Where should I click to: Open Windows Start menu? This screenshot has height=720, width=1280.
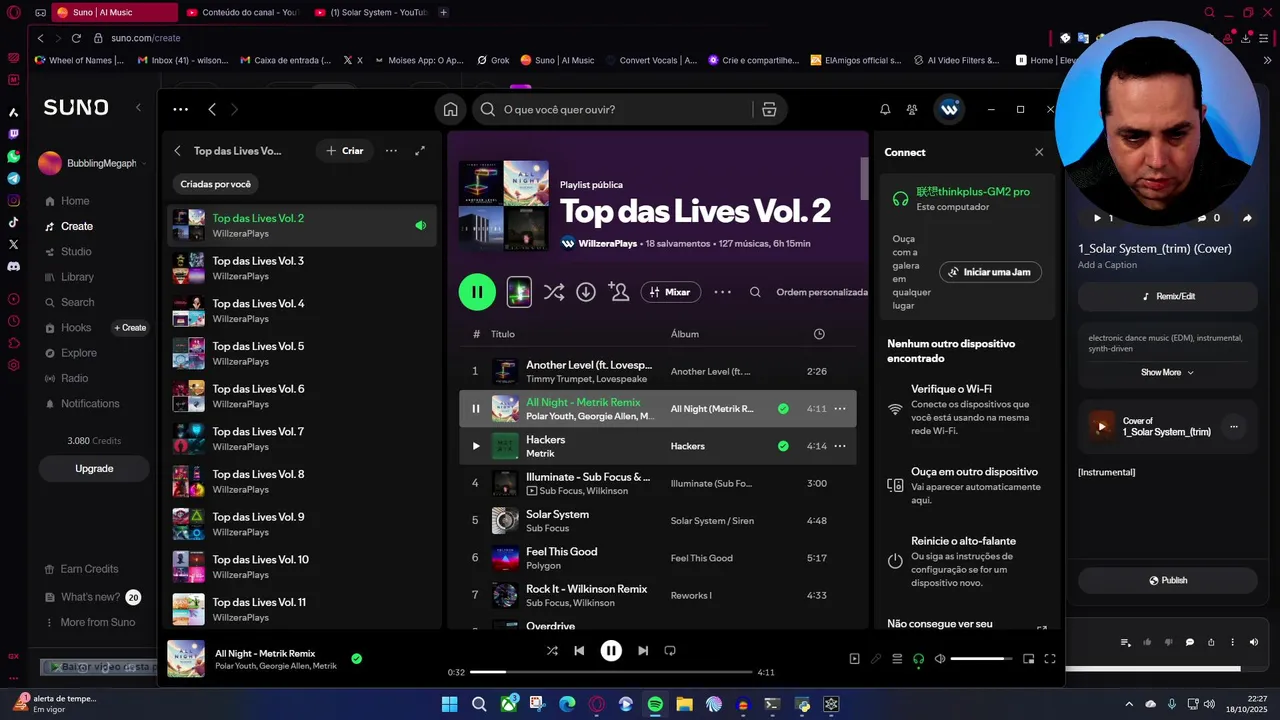pos(449,704)
